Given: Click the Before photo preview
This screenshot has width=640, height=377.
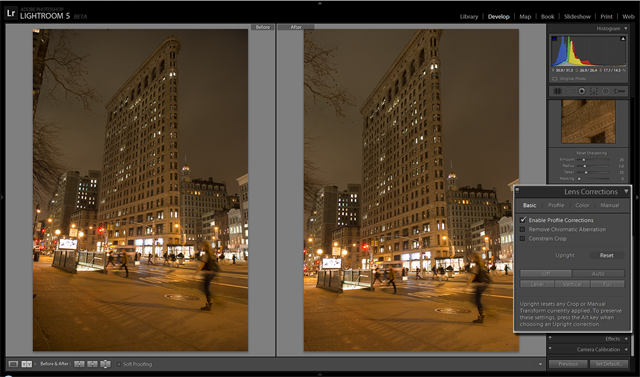Looking at the screenshot, I should coord(140,190).
